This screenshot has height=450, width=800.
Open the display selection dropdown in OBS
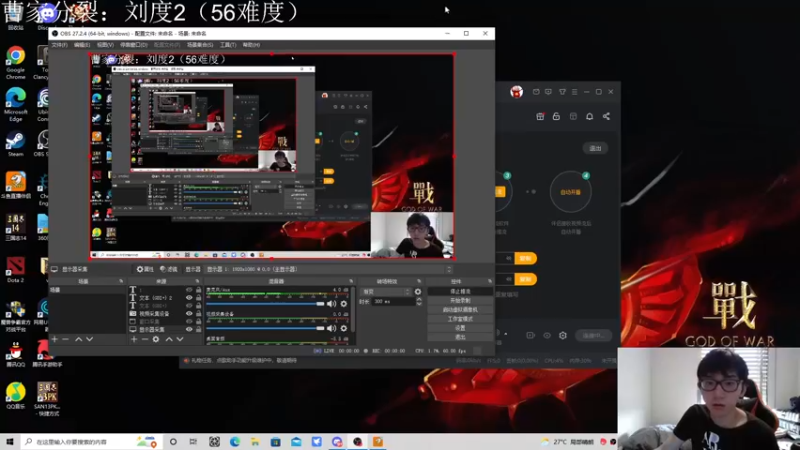[328, 269]
